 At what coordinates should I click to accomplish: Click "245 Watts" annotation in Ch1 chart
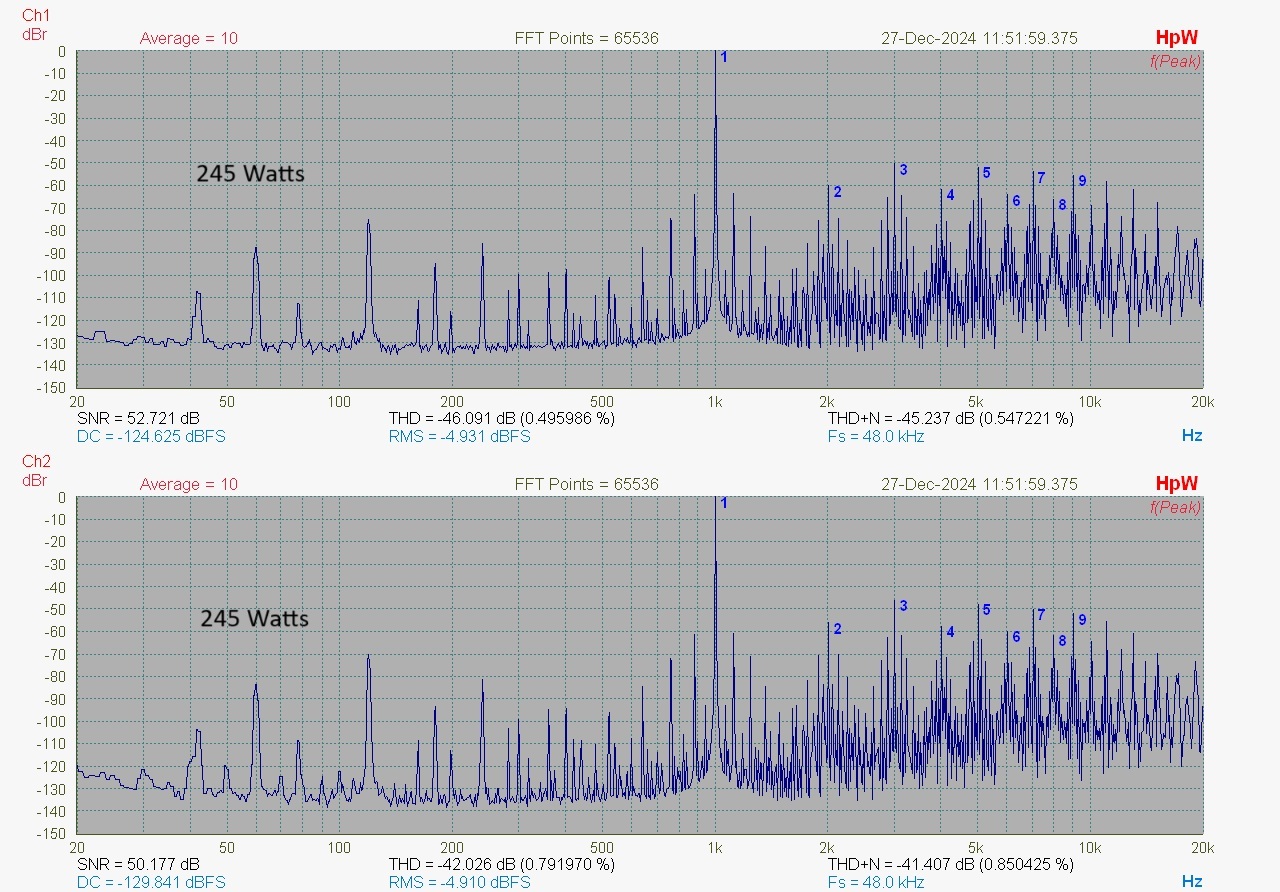pyautogui.click(x=250, y=173)
